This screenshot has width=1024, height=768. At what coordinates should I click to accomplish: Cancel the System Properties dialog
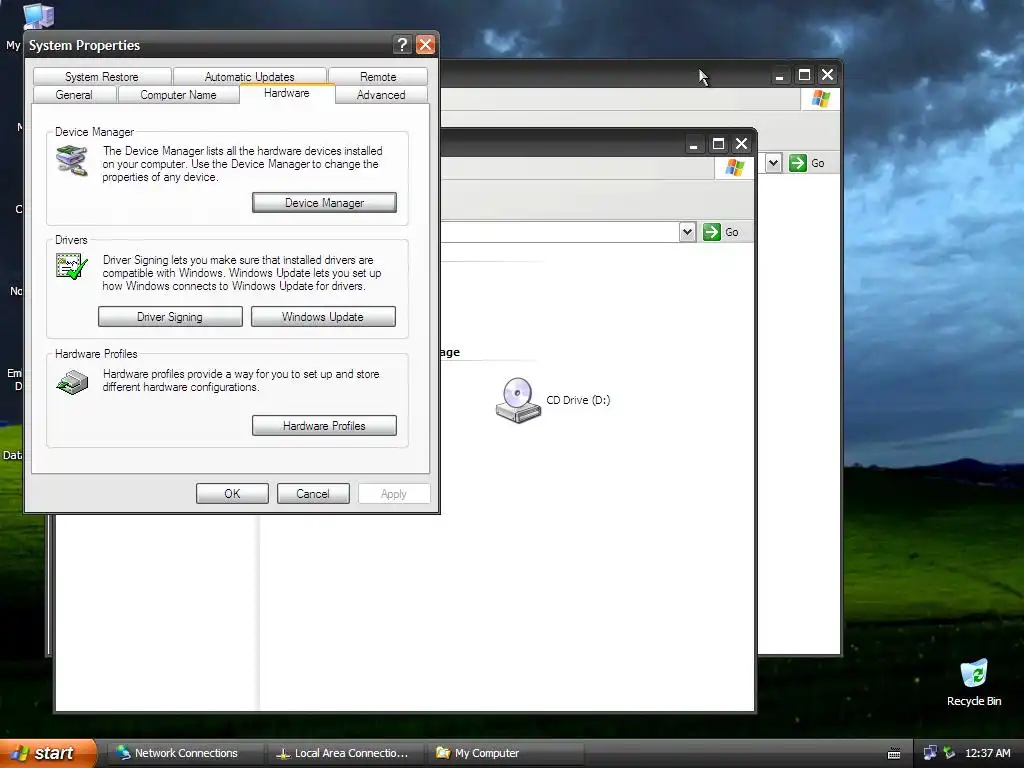click(x=313, y=494)
